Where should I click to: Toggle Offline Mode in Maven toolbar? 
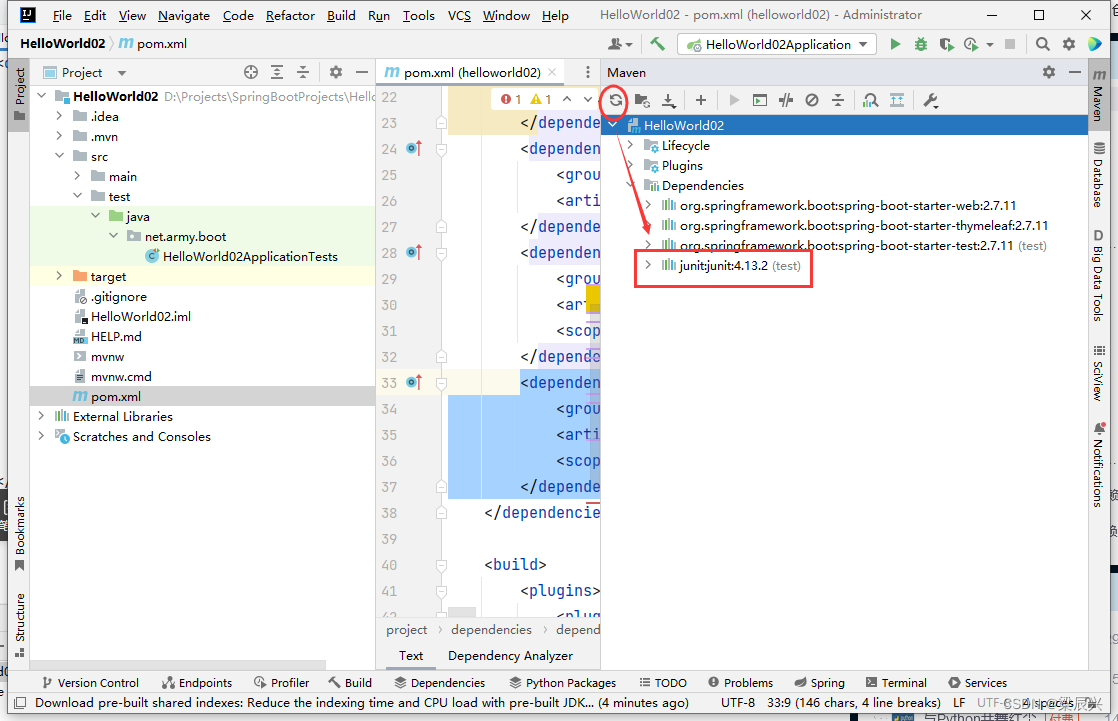click(x=786, y=101)
